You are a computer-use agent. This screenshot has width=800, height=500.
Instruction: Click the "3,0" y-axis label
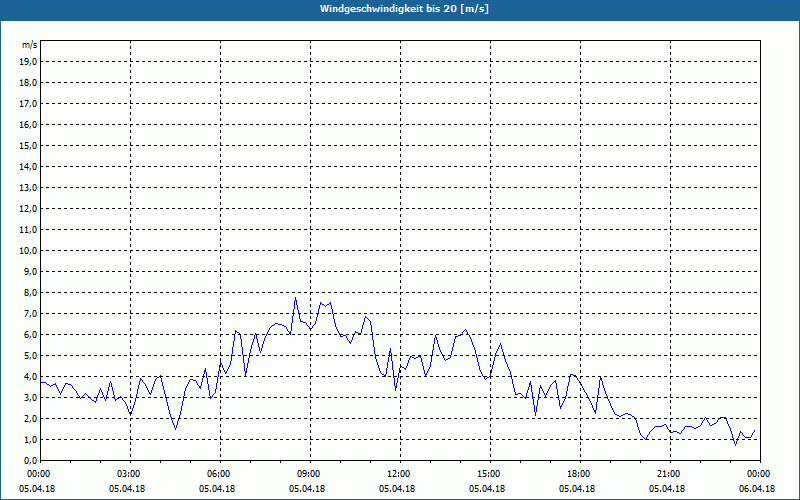tap(30, 397)
